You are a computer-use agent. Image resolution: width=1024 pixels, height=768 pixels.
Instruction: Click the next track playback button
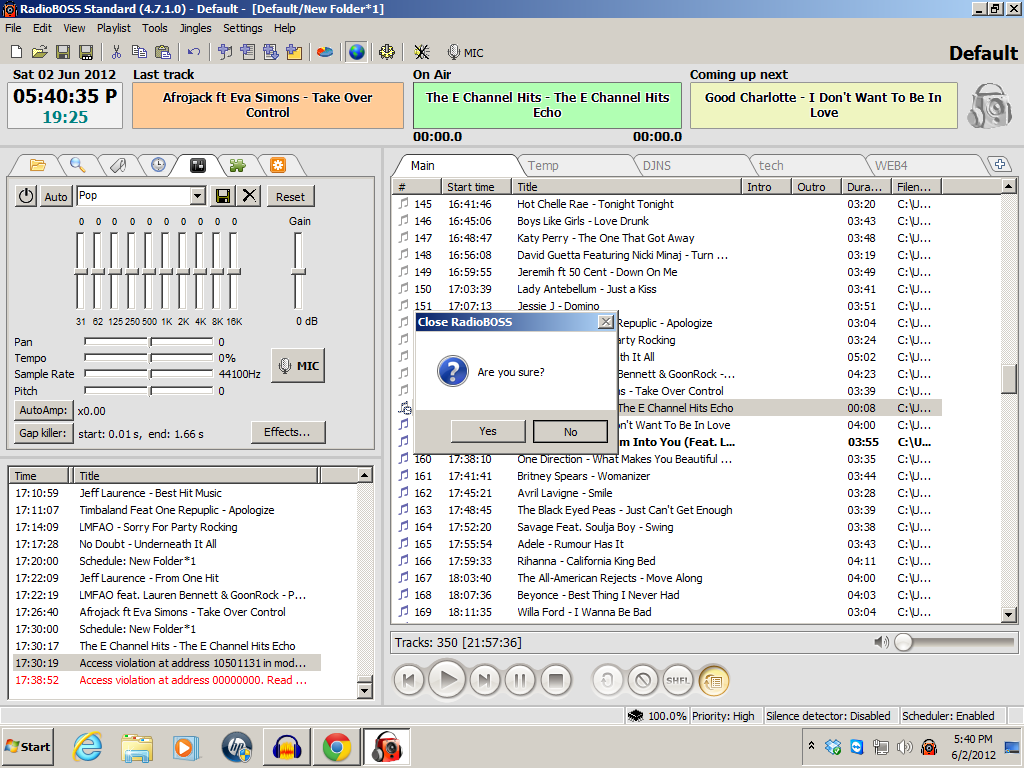coord(483,681)
